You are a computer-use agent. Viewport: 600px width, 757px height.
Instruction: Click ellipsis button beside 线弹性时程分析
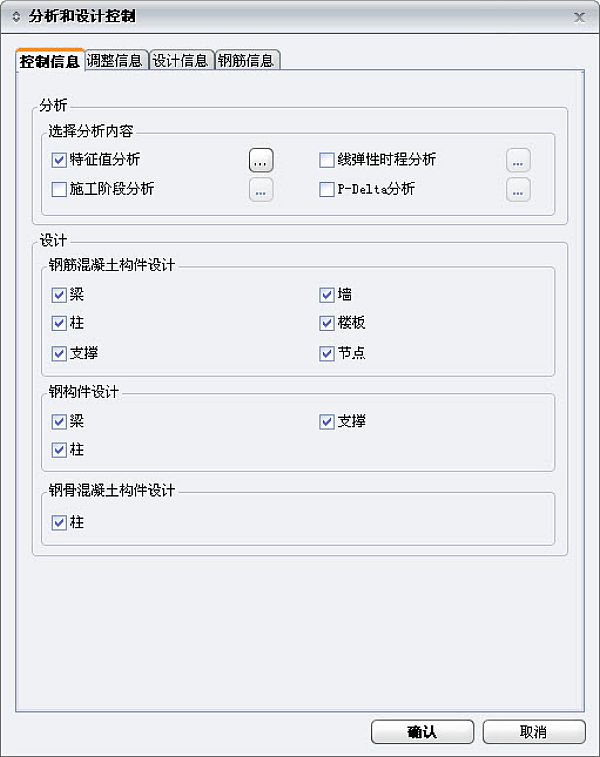(x=518, y=160)
